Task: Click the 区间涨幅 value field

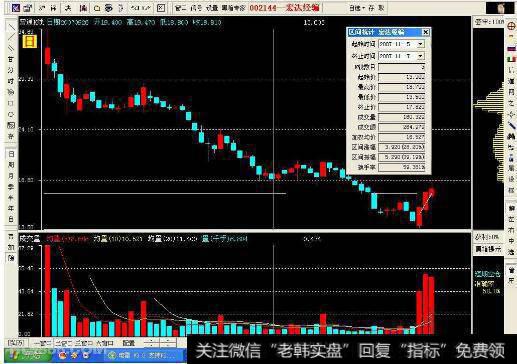Action: pyautogui.click(x=402, y=147)
